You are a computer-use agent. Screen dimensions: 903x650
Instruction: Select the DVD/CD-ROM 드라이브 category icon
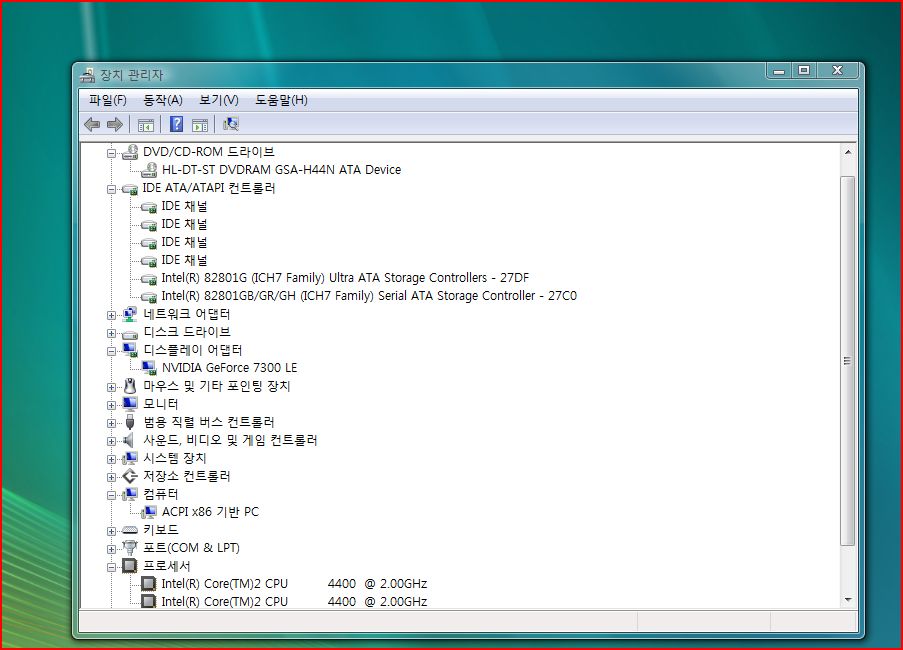(130, 152)
